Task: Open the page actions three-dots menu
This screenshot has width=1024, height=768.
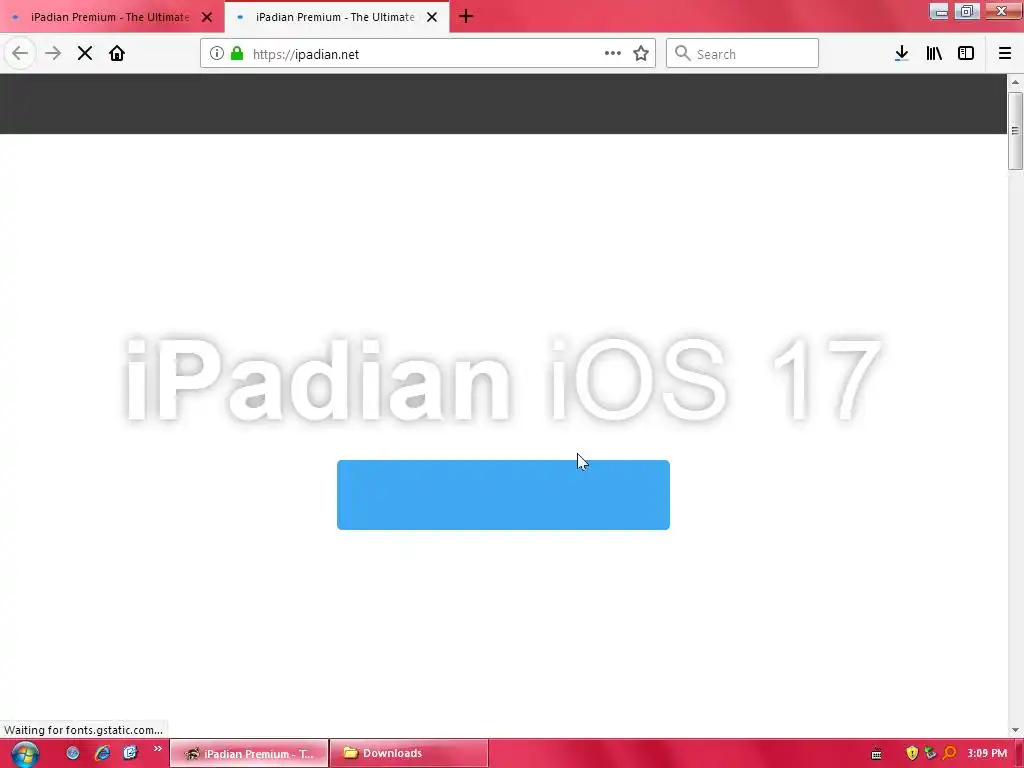Action: tap(613, 54)
